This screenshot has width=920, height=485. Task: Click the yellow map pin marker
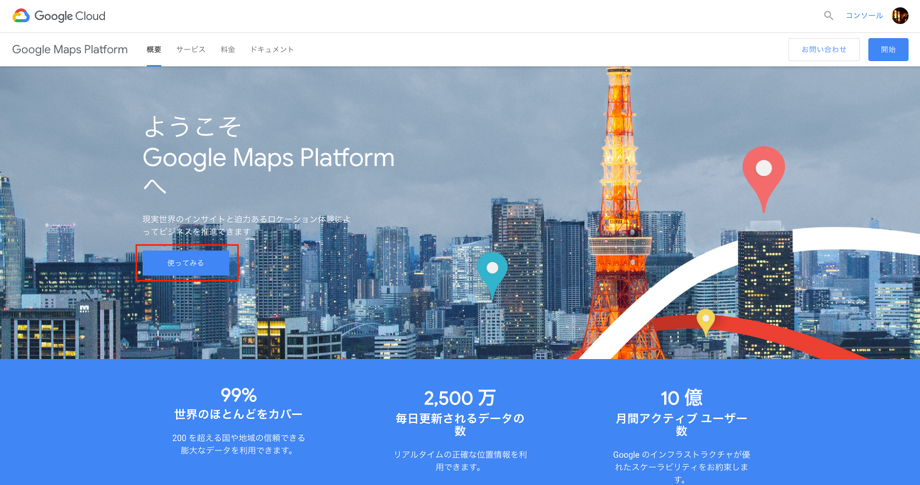tap(705, 323)
